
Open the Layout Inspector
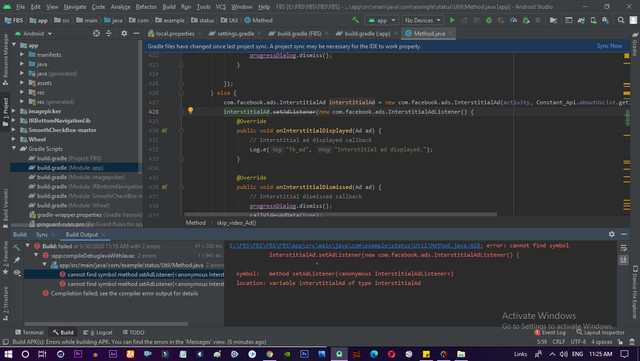coord(600,332)
